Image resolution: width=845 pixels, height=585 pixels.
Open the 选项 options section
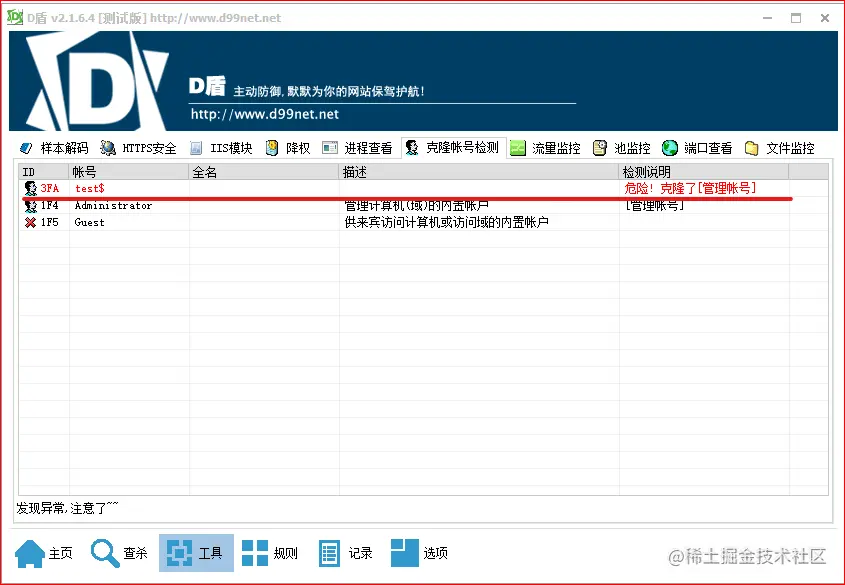point(420,553)
